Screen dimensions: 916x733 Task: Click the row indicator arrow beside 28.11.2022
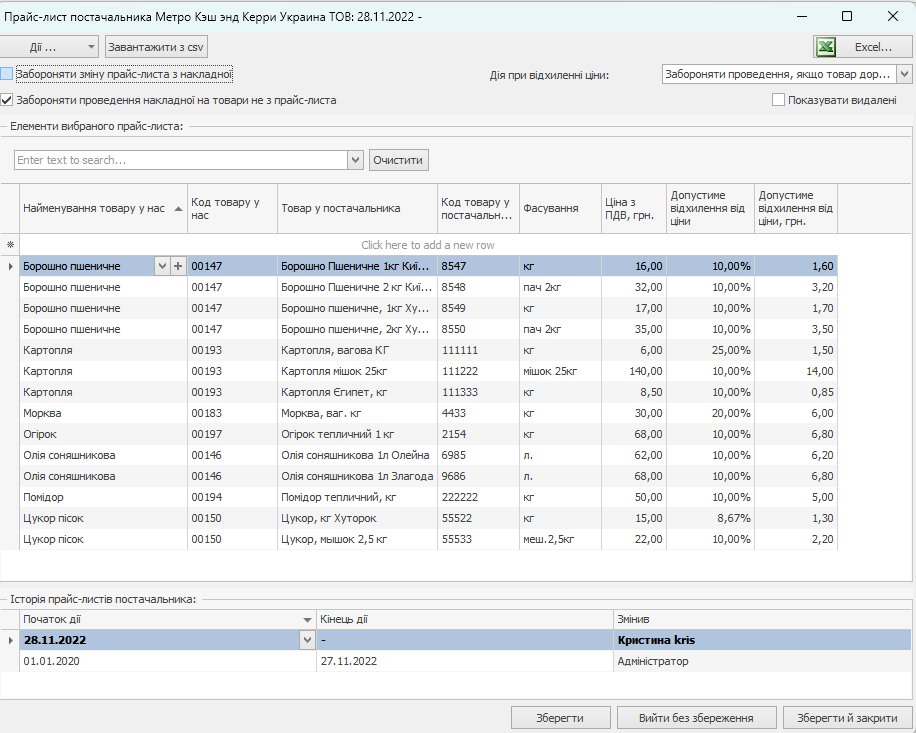pos(10,640)
